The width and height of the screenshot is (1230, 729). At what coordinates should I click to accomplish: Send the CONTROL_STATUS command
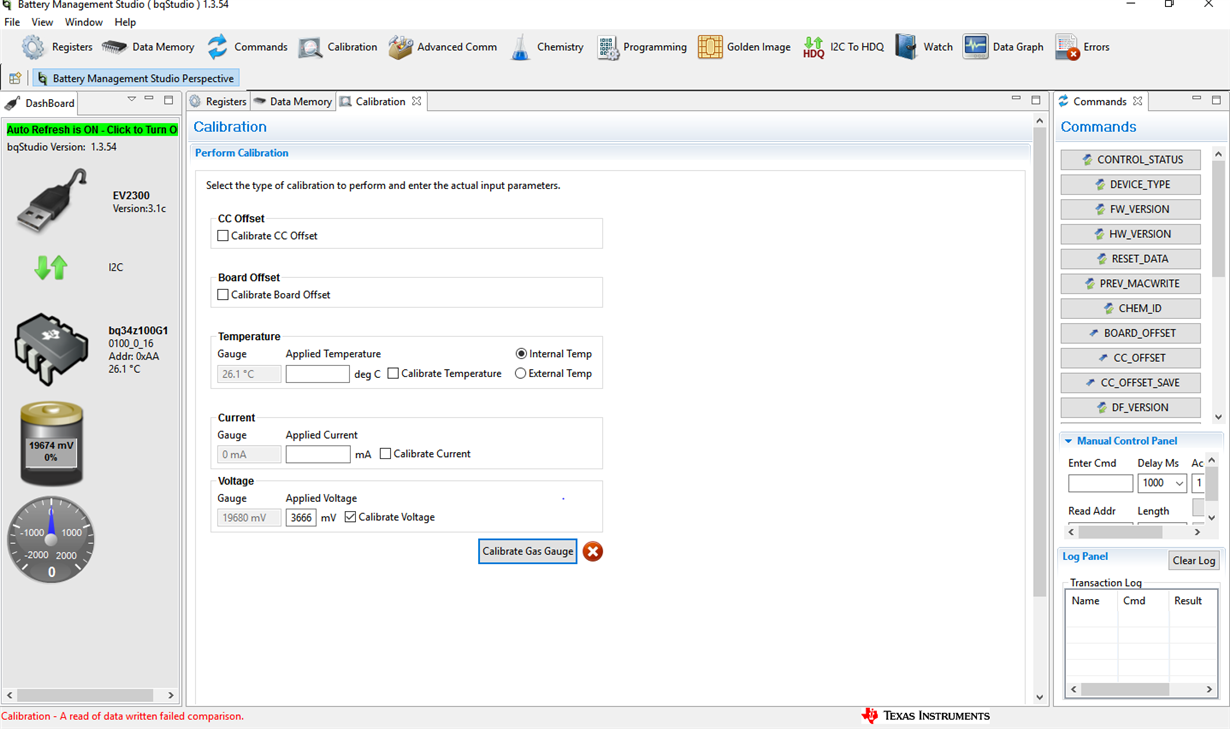coord(1131,160)
